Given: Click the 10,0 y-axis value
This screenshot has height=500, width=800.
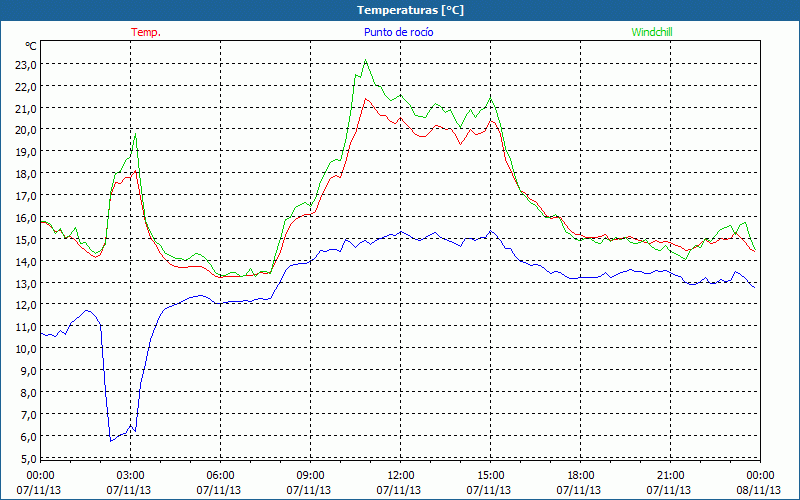Looking at the screenshot, I should (27, 349).
